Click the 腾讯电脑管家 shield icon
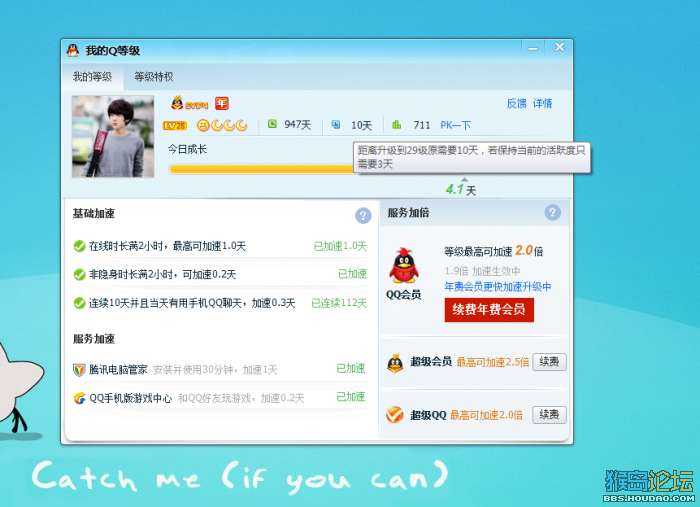This screenshot has width=700, height=507. (x=79, y=370)
